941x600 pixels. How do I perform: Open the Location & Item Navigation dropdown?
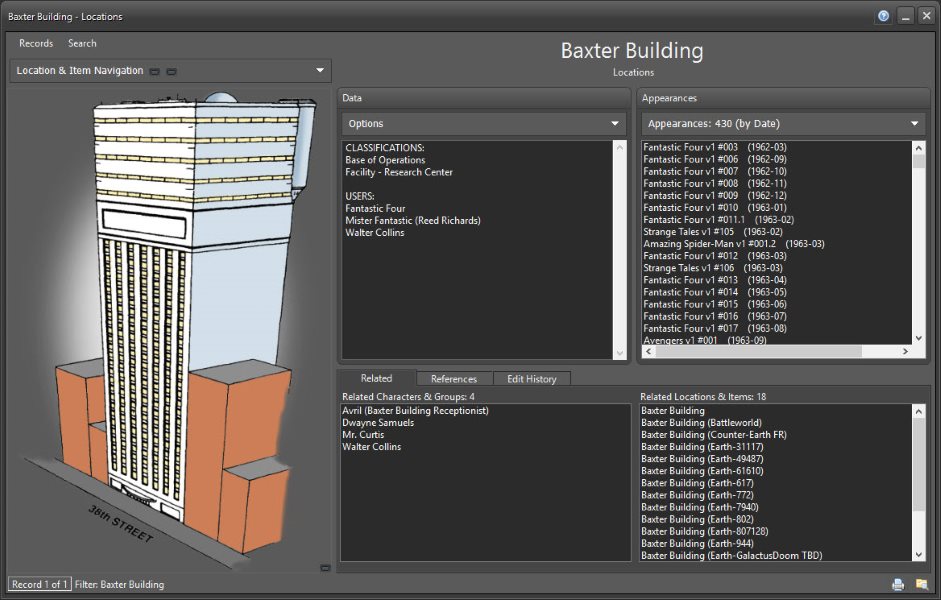[171, 70]
